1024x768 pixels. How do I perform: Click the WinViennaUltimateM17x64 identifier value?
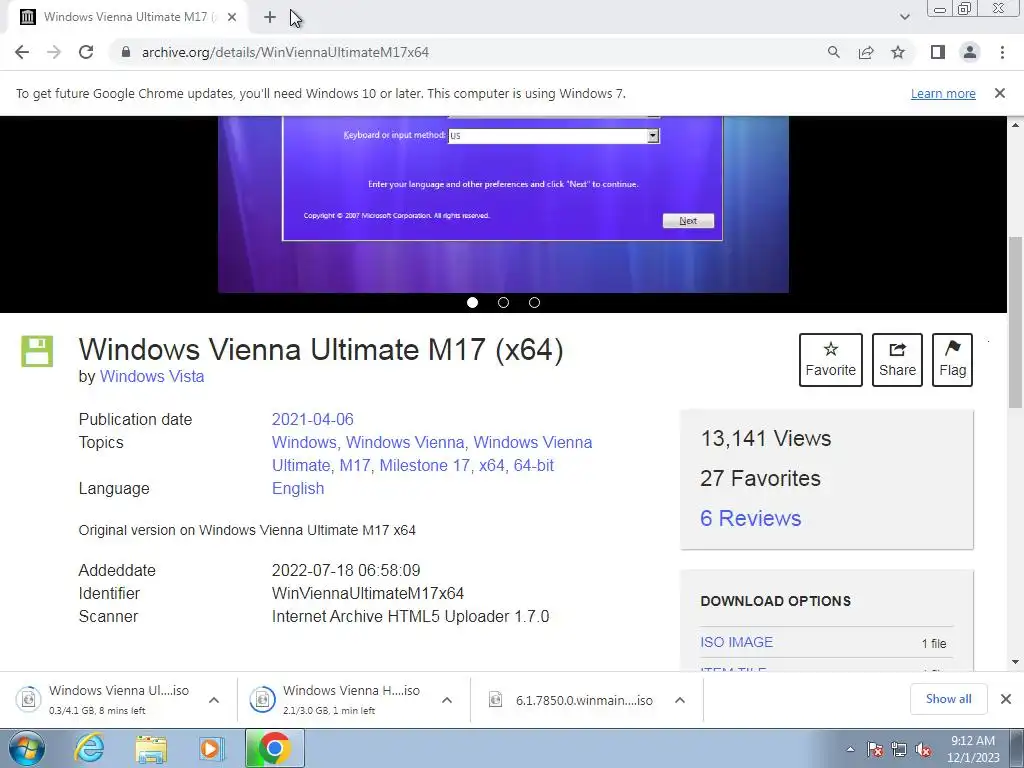coord(368,594)
